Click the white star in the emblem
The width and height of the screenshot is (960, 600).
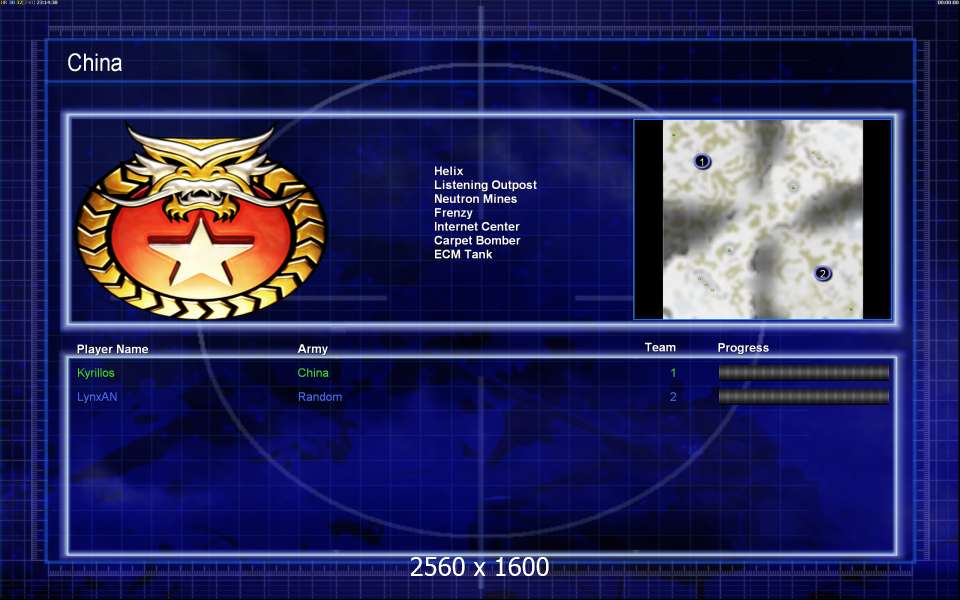point(201,252)
